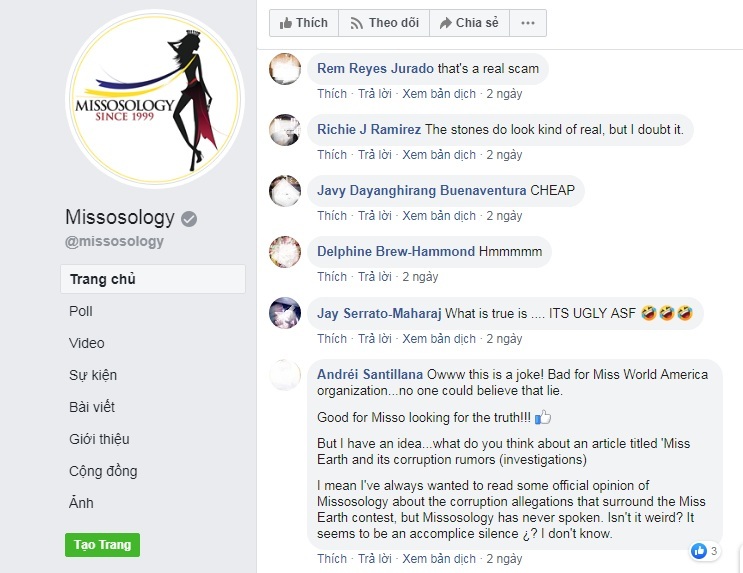Click Xem bản dịch under Jay Serrato-Maharaj's comment
The image size is (743, 573).
click(x=439, y=338)
